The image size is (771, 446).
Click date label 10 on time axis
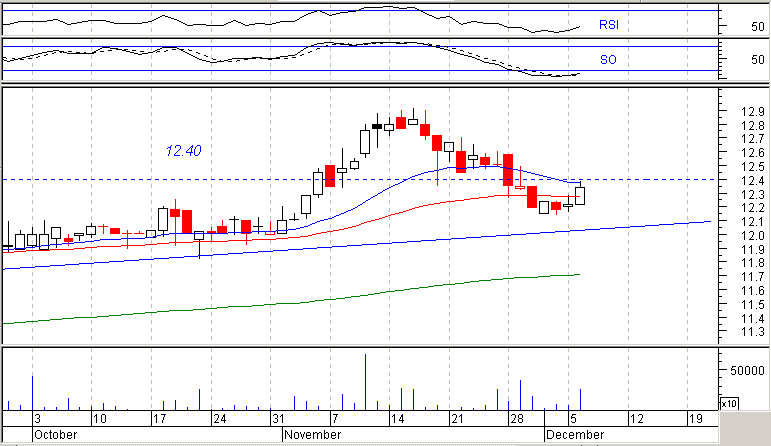[x=100, y=419]
